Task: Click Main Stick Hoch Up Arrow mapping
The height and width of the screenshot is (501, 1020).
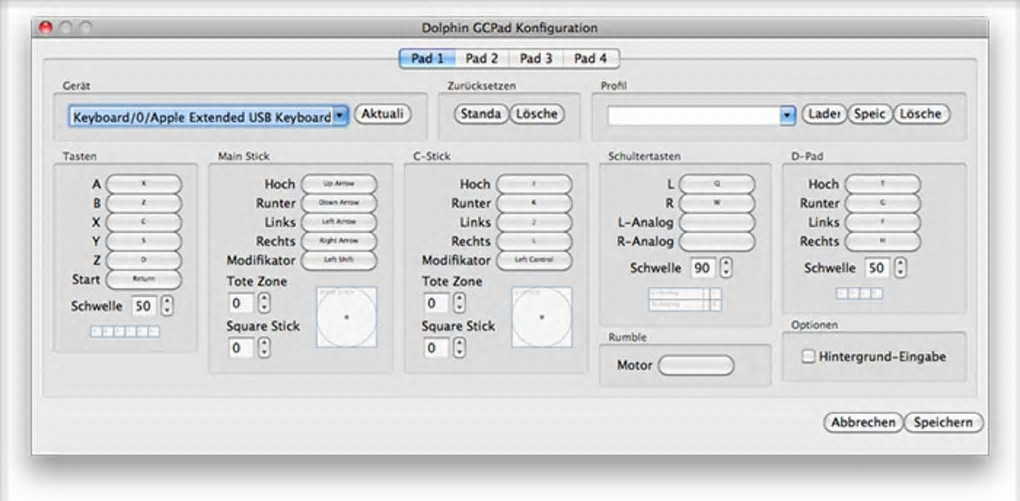Action: [338, 184]
